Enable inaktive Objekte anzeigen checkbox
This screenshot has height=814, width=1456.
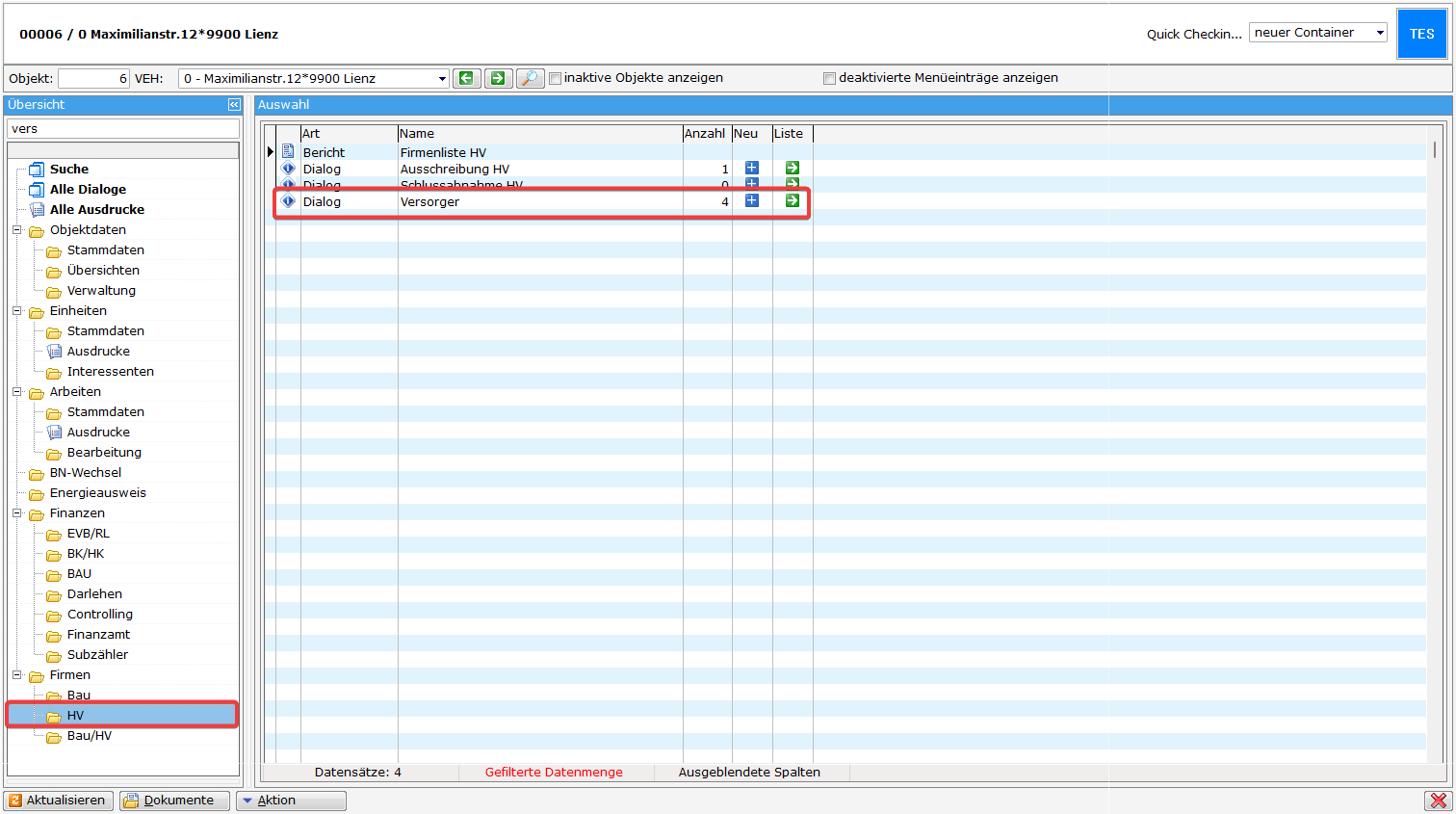555,79
